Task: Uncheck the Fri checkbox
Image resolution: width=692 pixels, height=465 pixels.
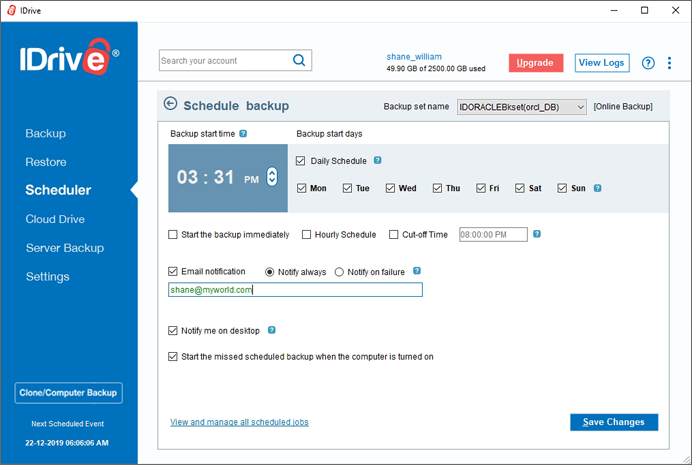Action: pyautogui.click(x=481, y=188)
